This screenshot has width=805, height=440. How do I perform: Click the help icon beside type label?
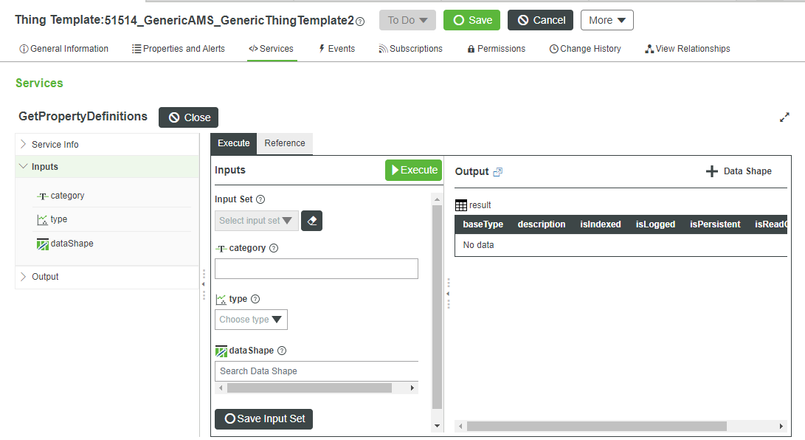[255, 299]
